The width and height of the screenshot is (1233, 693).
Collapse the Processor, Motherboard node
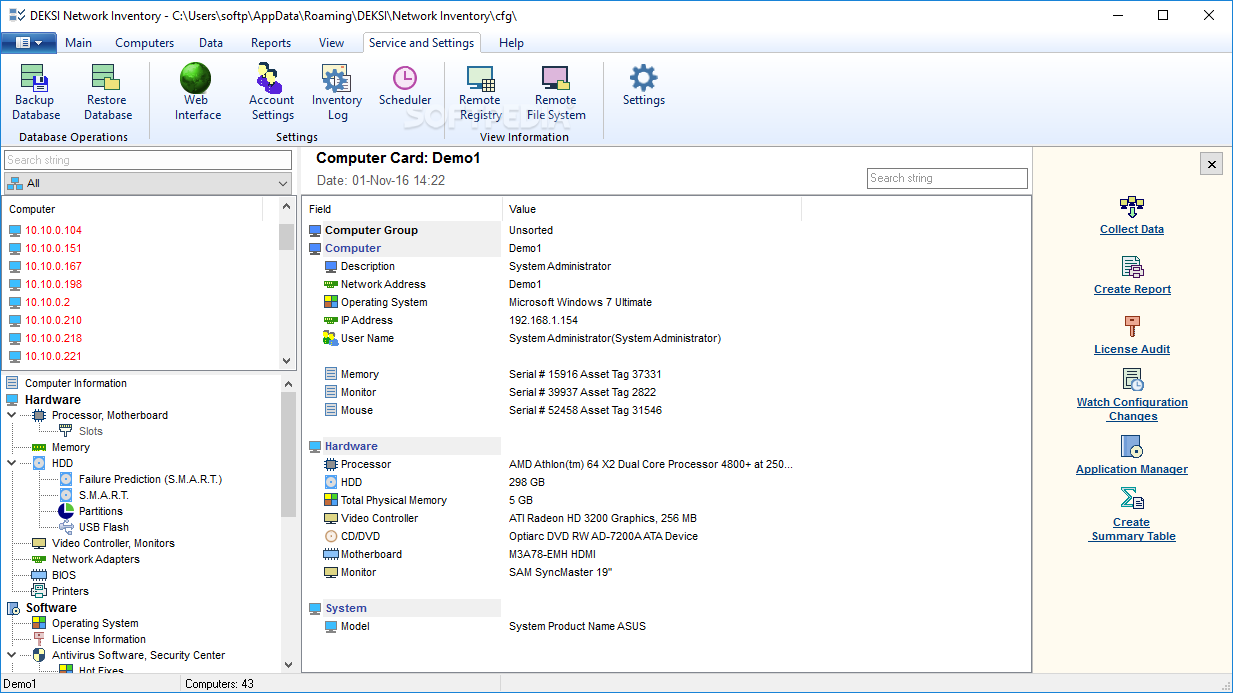pos(12,415)
